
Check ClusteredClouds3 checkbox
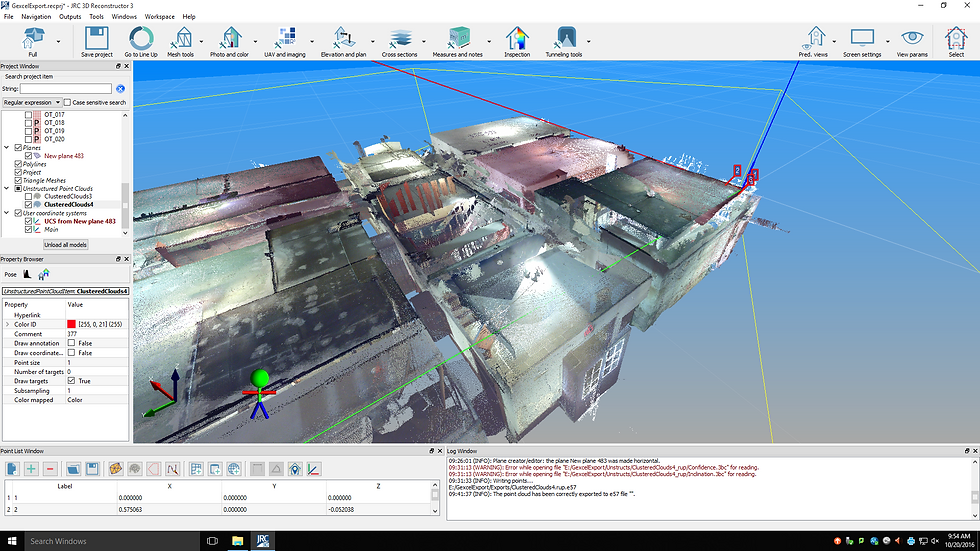click(28, 196)
